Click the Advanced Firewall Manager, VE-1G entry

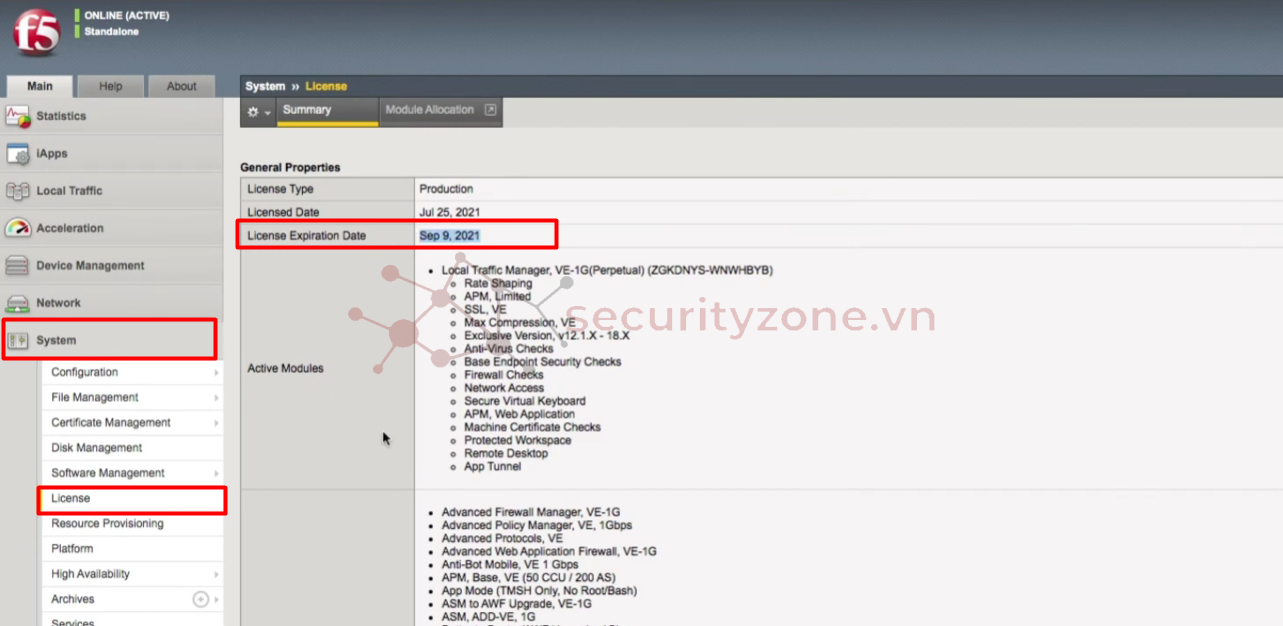point(531,512)
